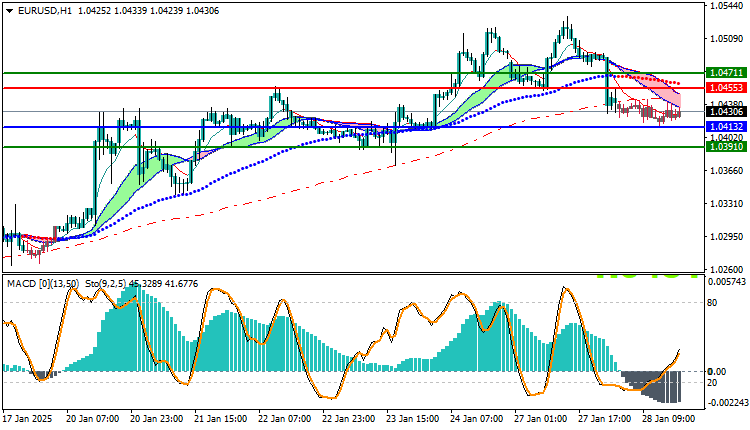
Task: Click the 21 Jan 15:00 time label
Action: click(221, 419)
